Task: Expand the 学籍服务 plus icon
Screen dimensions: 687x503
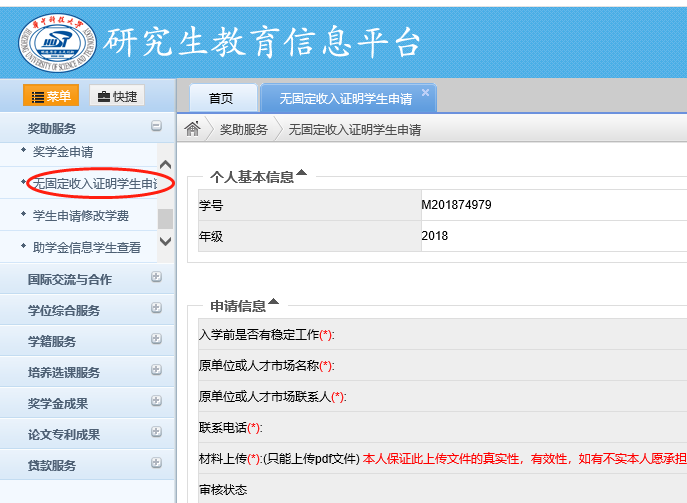Action: click(156, 341)
